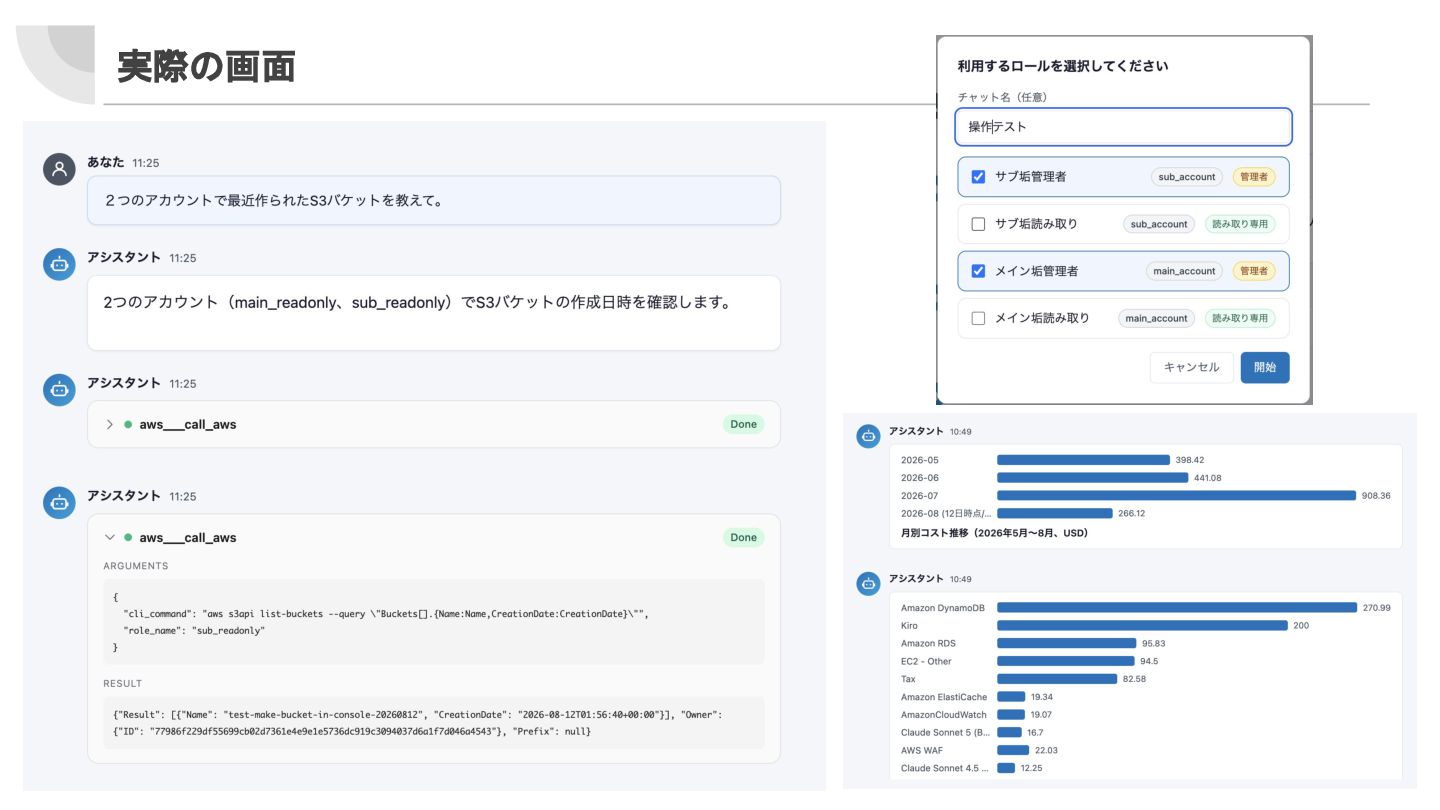This screenshot has height=810, width=1440.
Task: Click the user avatar beside あなた message
Action: pos(60,169)
